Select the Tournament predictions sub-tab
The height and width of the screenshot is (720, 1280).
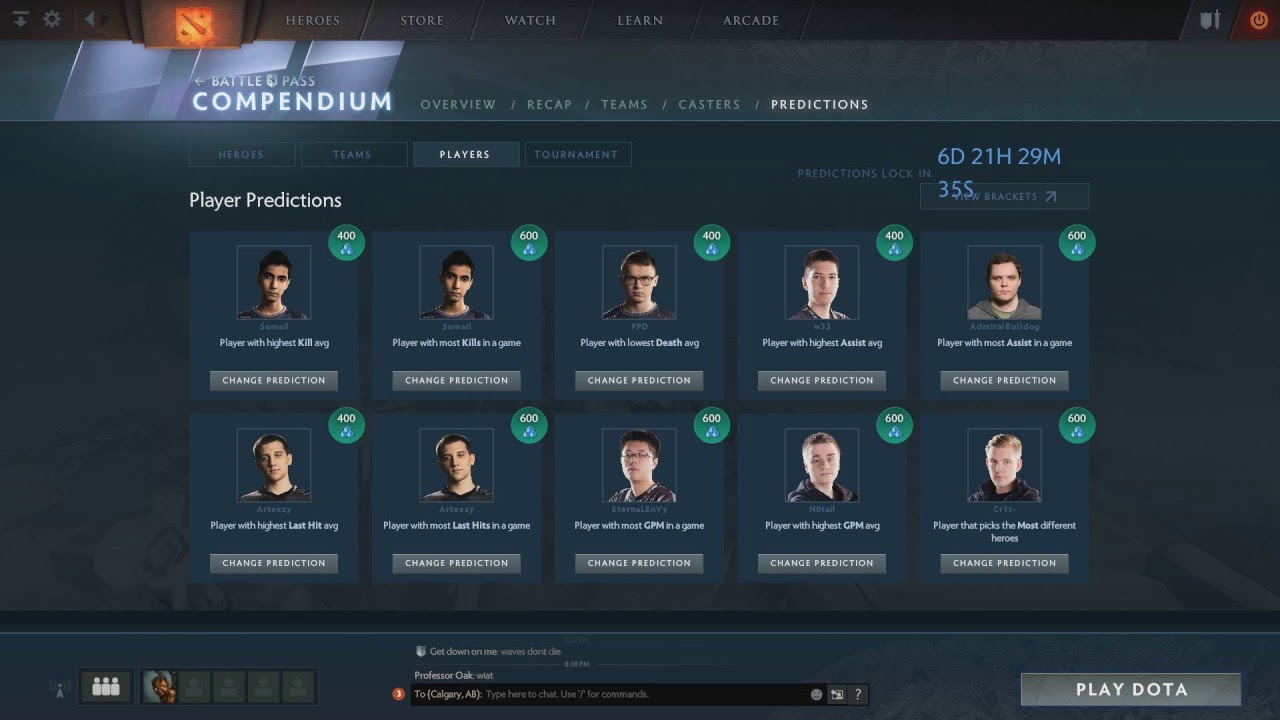point(577,154)
